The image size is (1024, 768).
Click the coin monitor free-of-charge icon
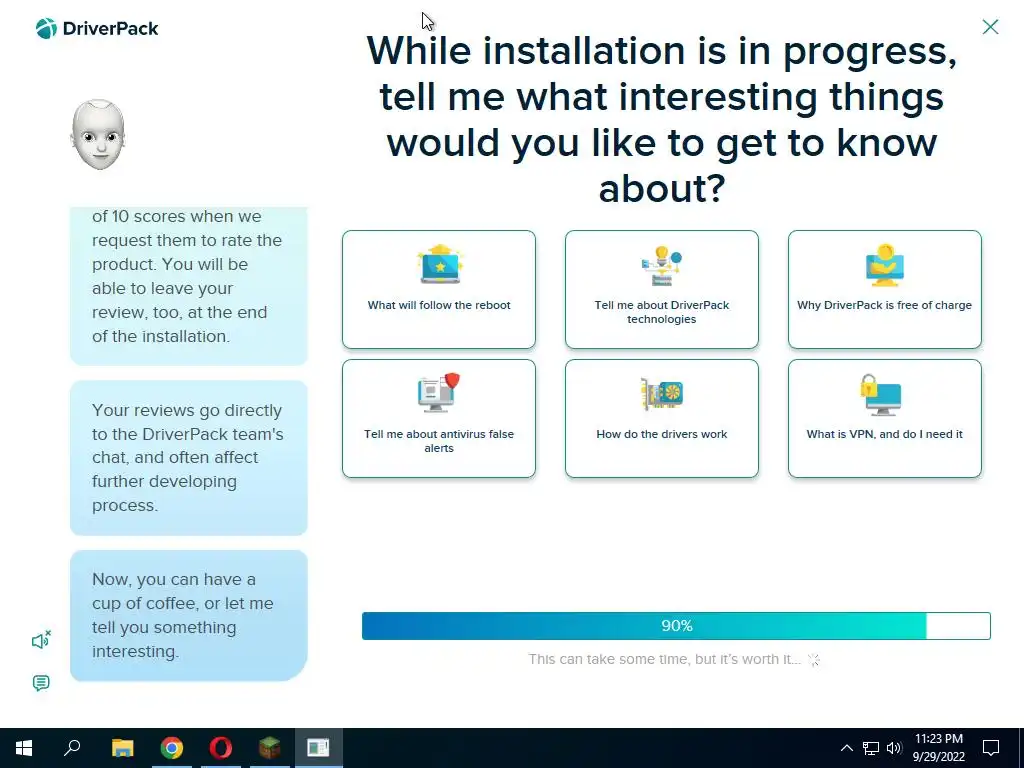click(885, 265)
